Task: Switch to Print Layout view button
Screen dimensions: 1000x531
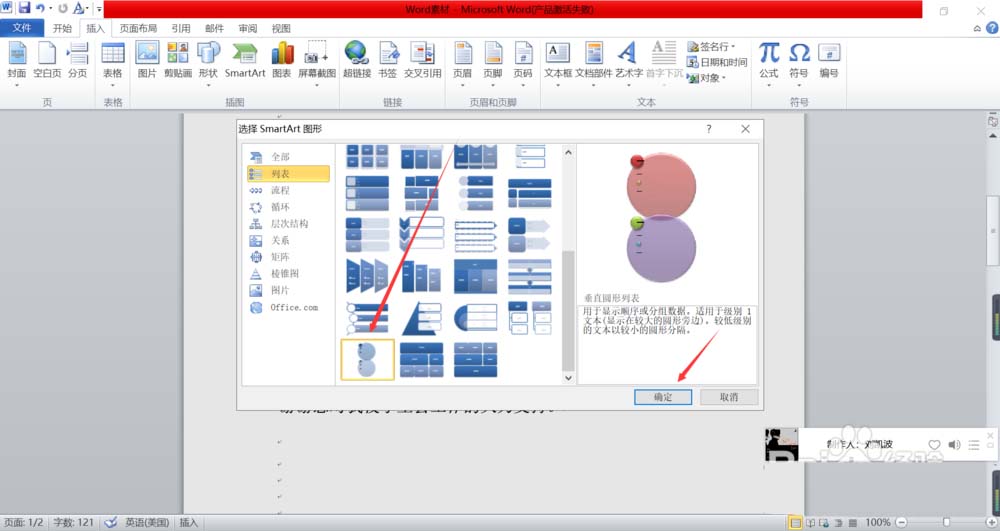Action: [x=795, y=523]
